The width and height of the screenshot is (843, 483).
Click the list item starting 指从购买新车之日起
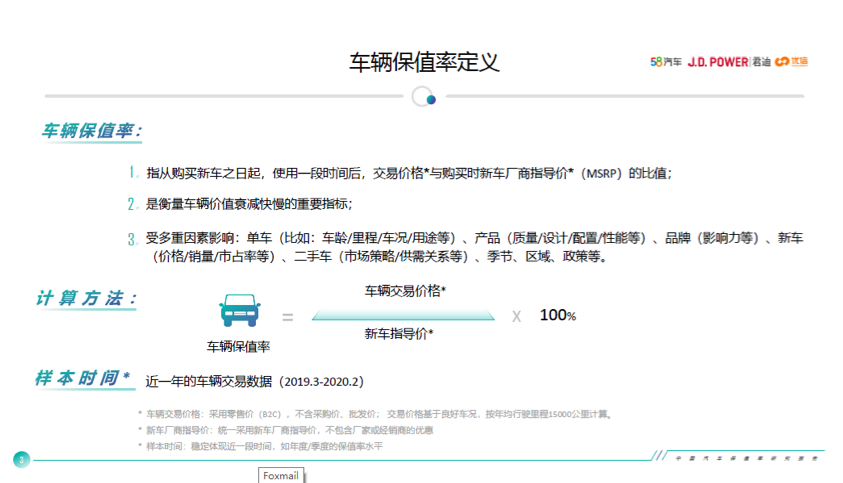[409, 173]
